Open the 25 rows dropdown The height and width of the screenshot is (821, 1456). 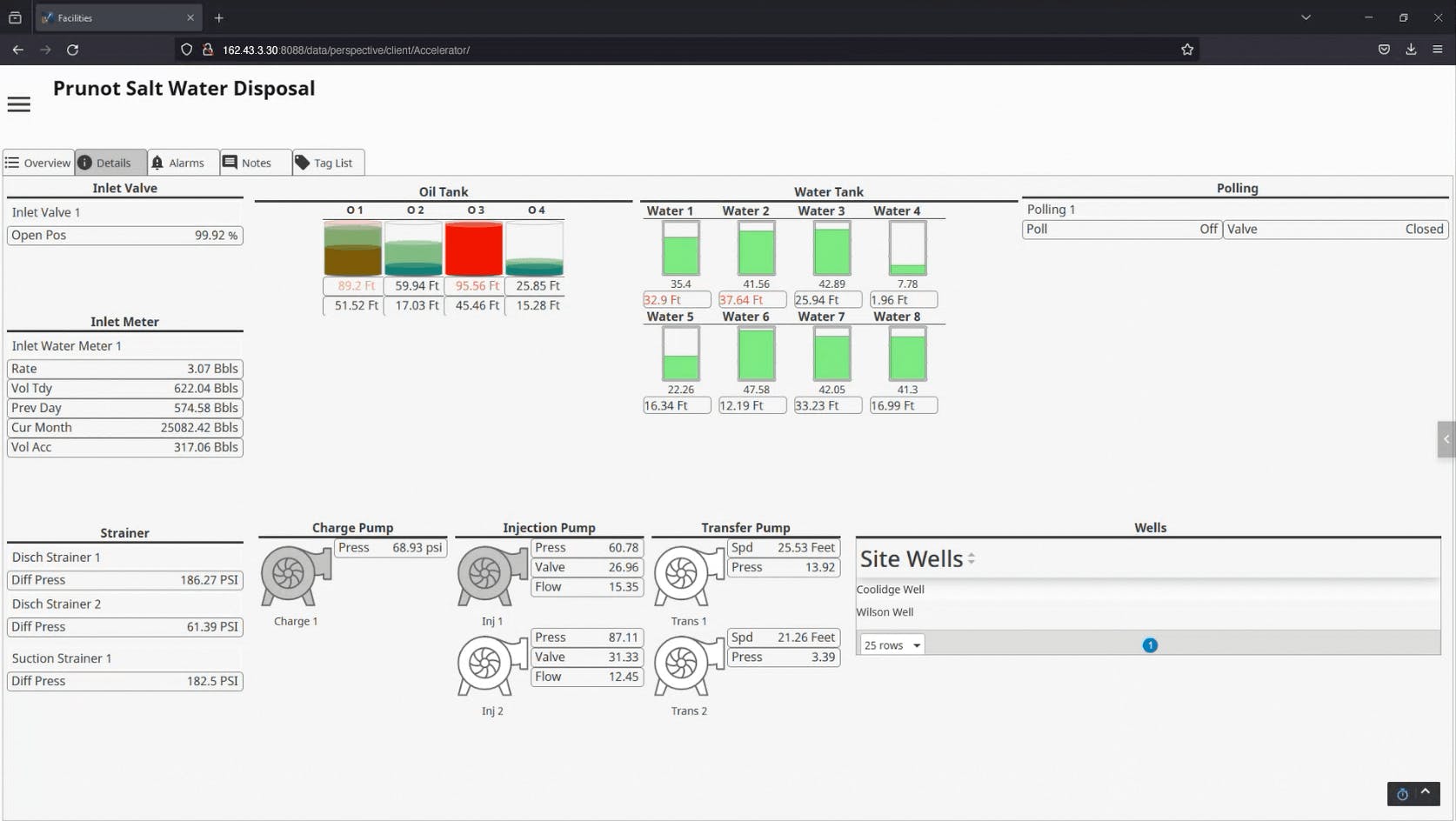pos(890,644)
